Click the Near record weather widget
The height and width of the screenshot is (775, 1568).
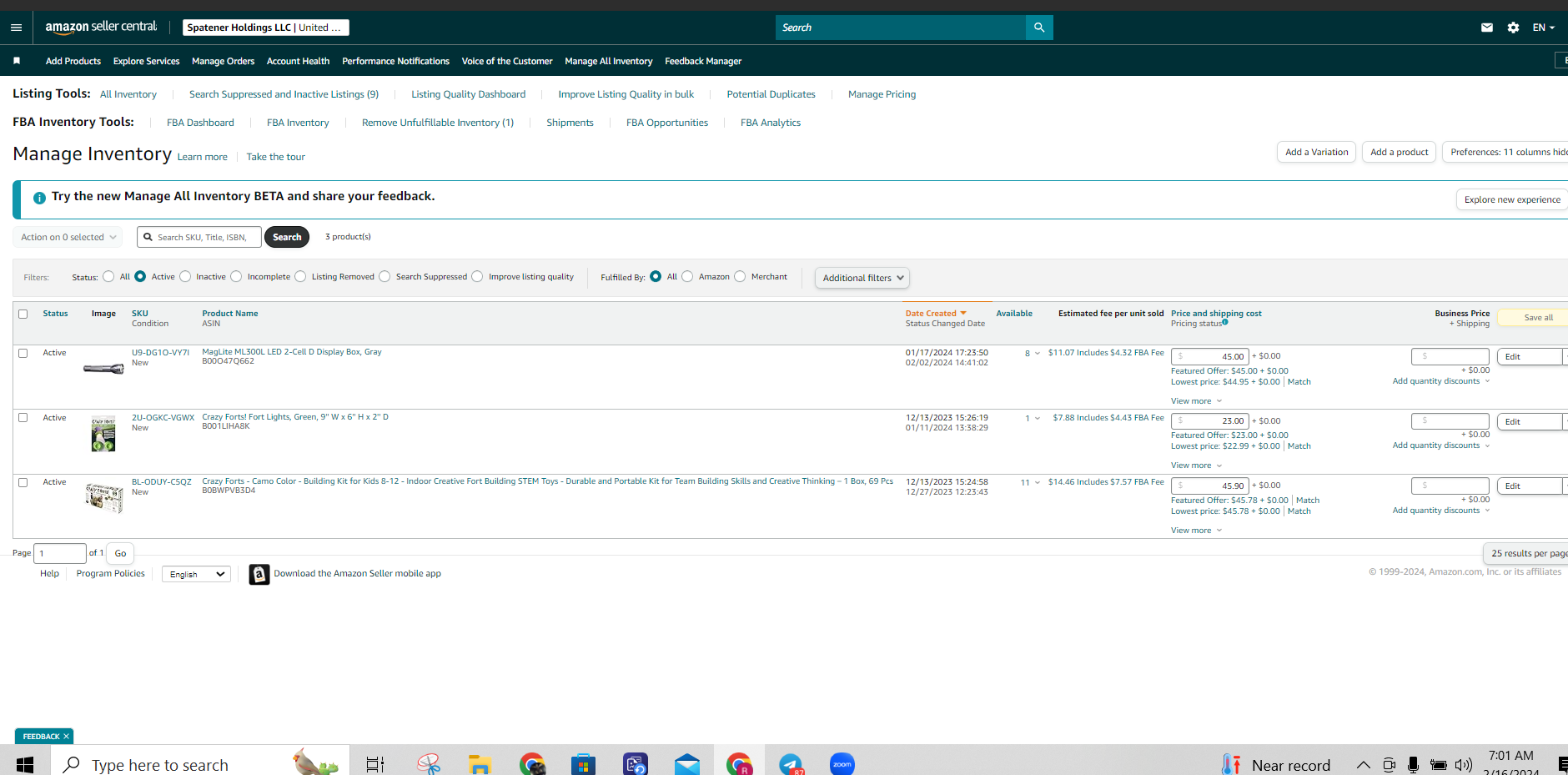pos(1276,765)
